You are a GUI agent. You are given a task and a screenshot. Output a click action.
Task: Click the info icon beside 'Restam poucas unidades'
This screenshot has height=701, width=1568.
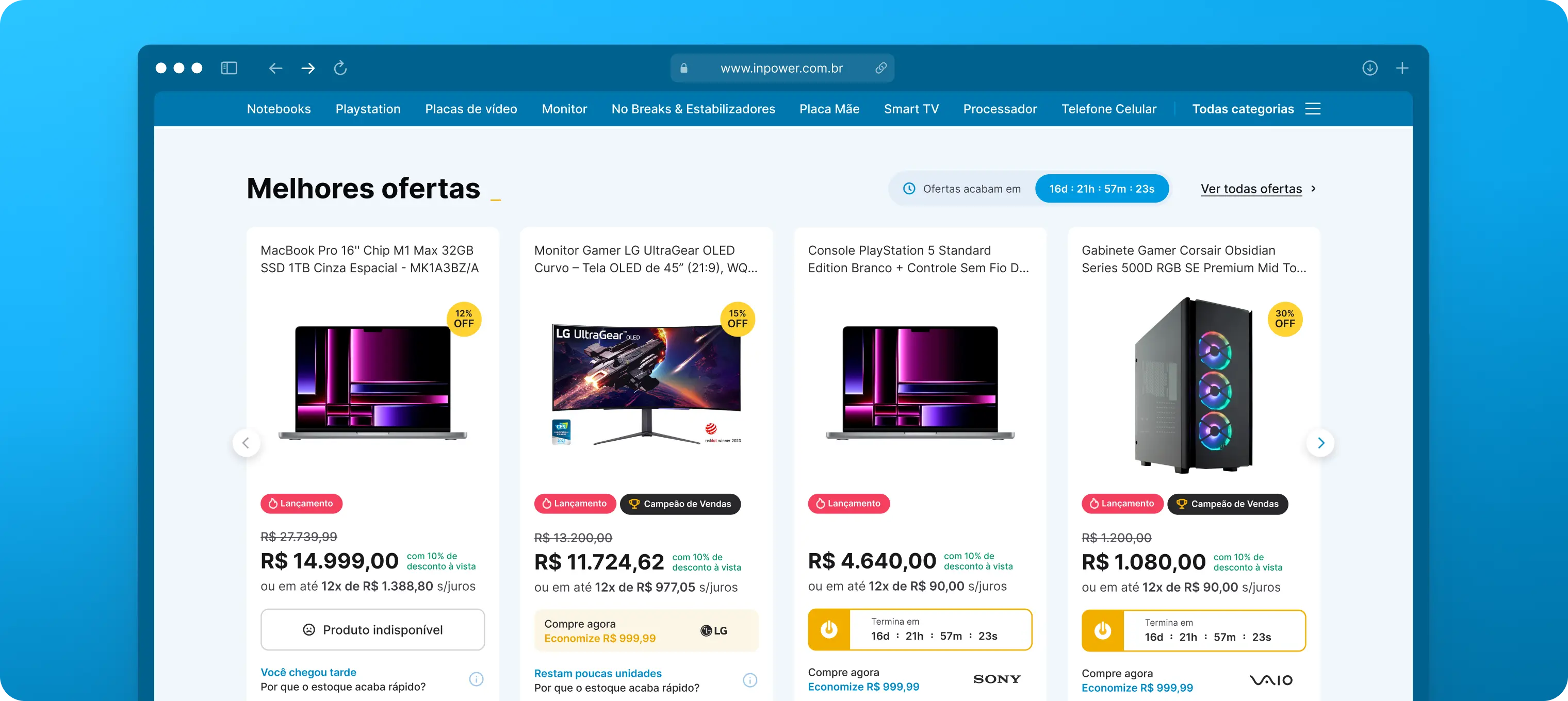tap(750, 680)
